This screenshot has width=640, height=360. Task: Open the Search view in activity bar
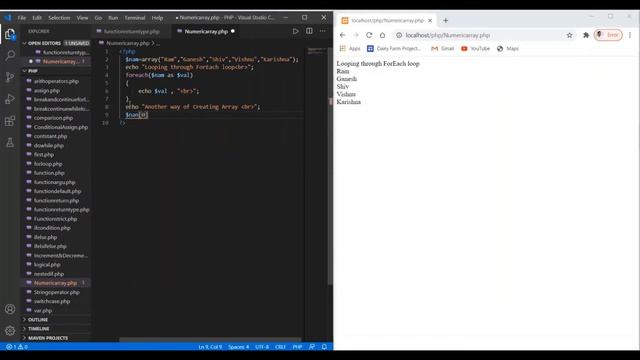click(x=10, y=55)
